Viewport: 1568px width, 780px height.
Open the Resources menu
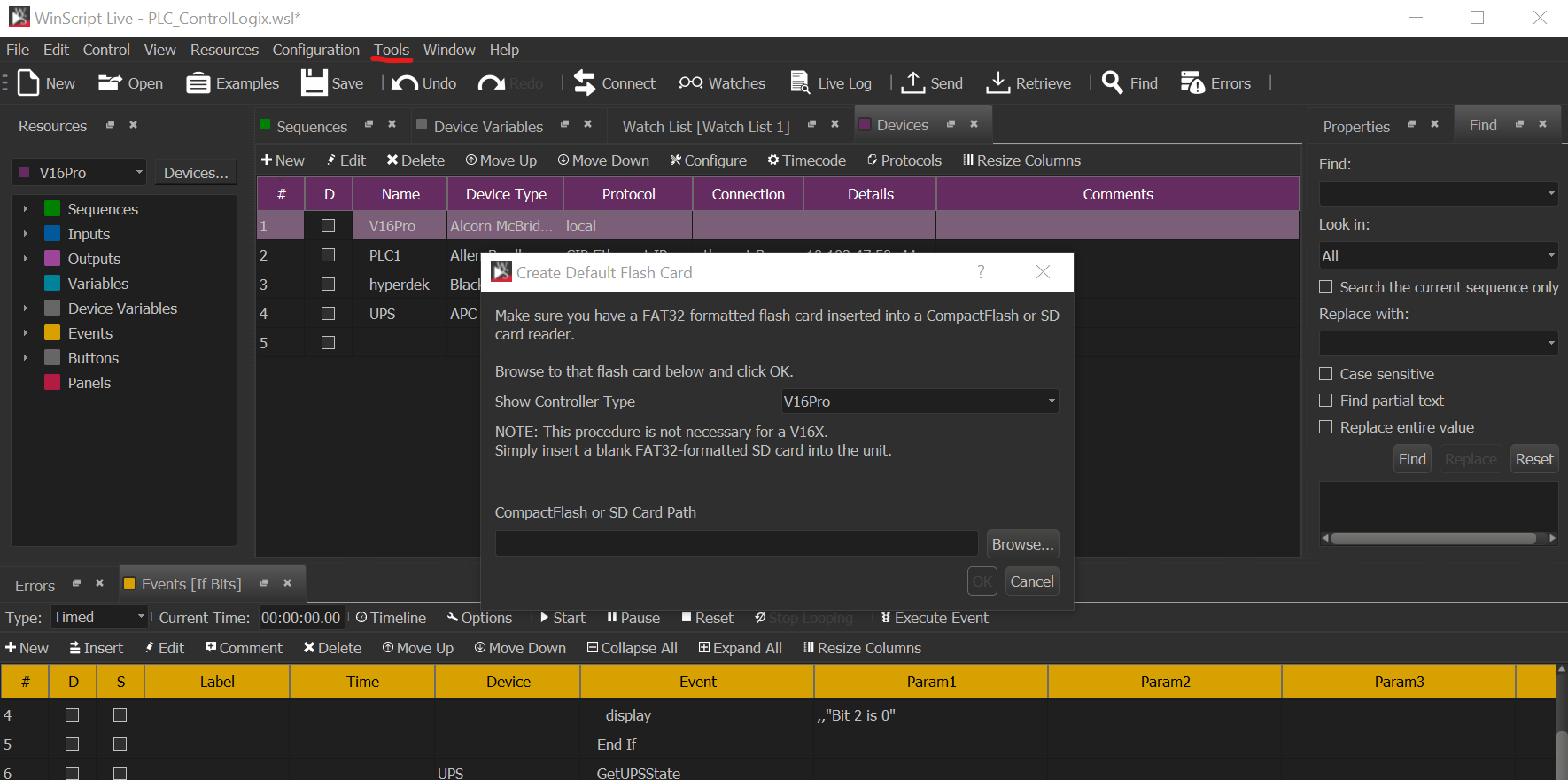coord(224,50)
